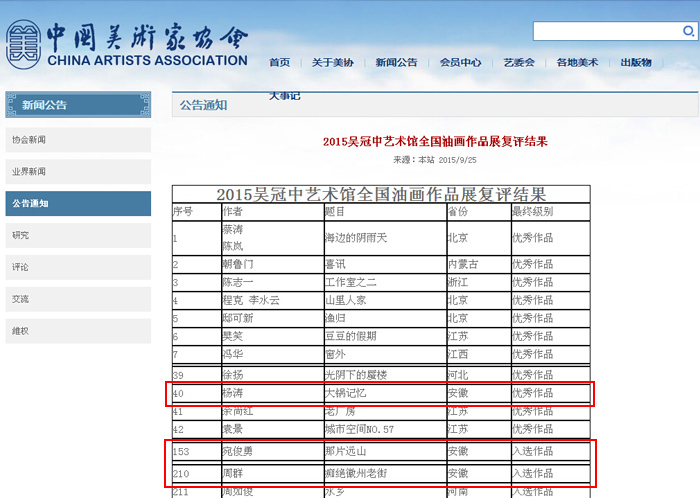Click the title cell 工作室之二

385,282
